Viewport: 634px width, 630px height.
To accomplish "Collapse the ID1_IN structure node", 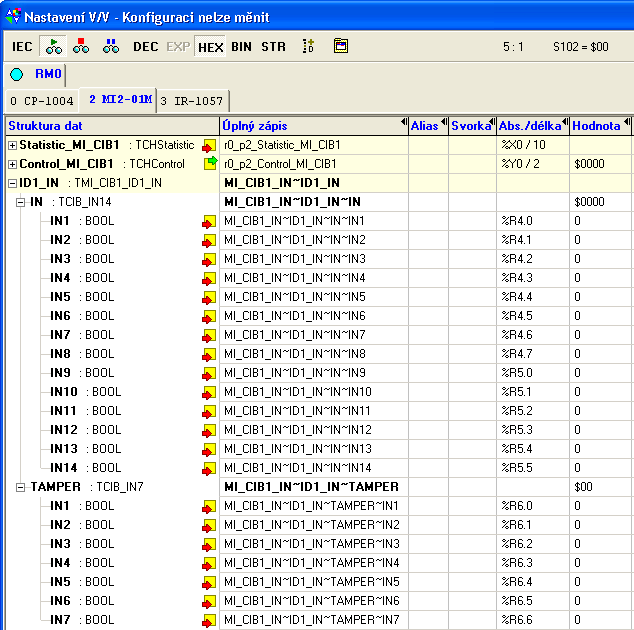I will coord(13,183).
